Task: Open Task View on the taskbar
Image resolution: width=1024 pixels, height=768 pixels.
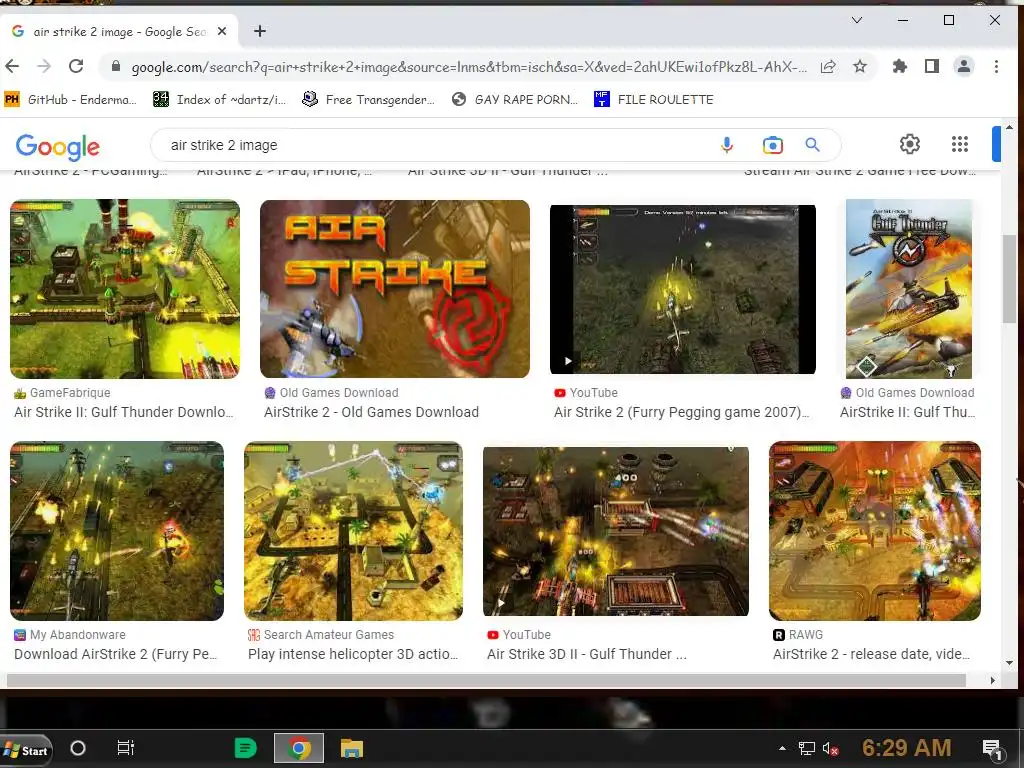Action: pyautogui.click(x=125, y=748)
